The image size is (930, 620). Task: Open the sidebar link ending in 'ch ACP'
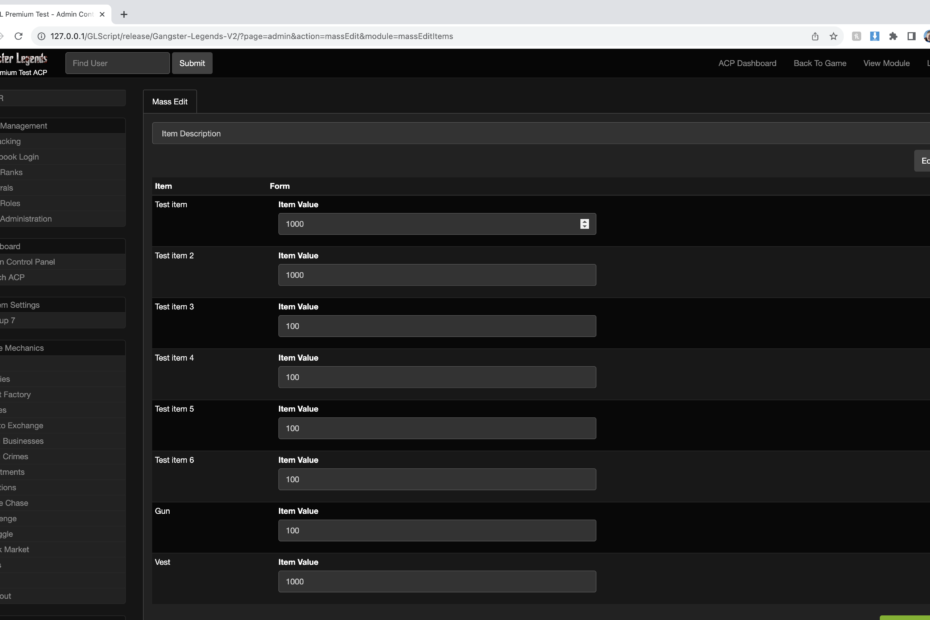12,277
